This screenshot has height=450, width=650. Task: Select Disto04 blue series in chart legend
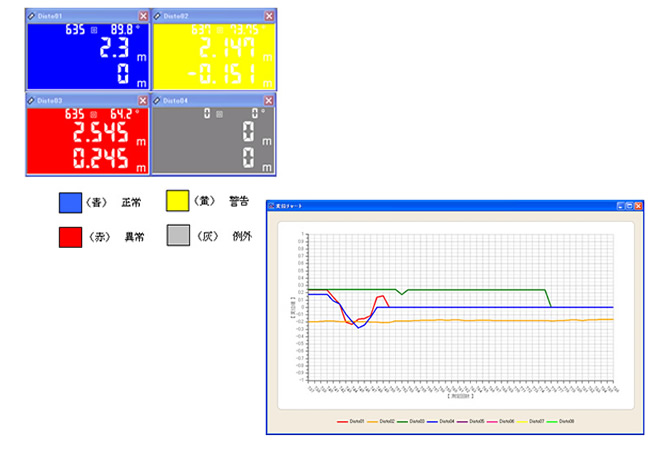pos(441,421)
